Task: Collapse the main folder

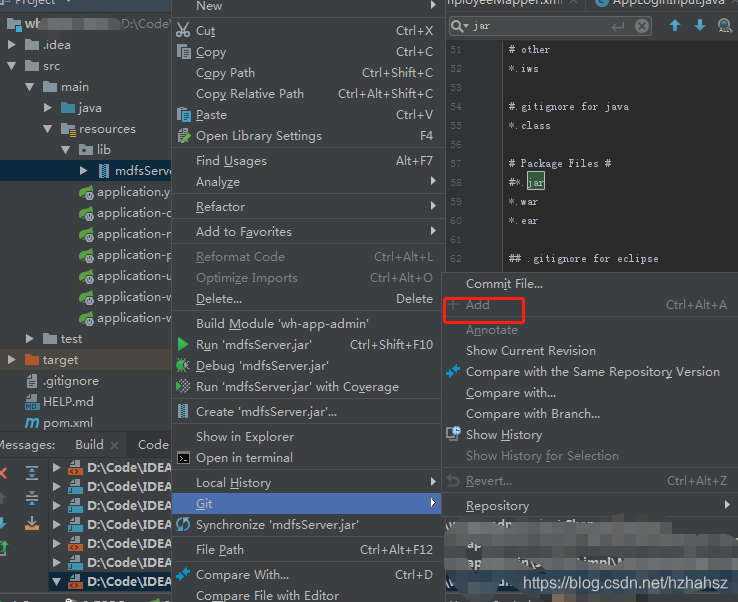Action: [x=30, y=87]
